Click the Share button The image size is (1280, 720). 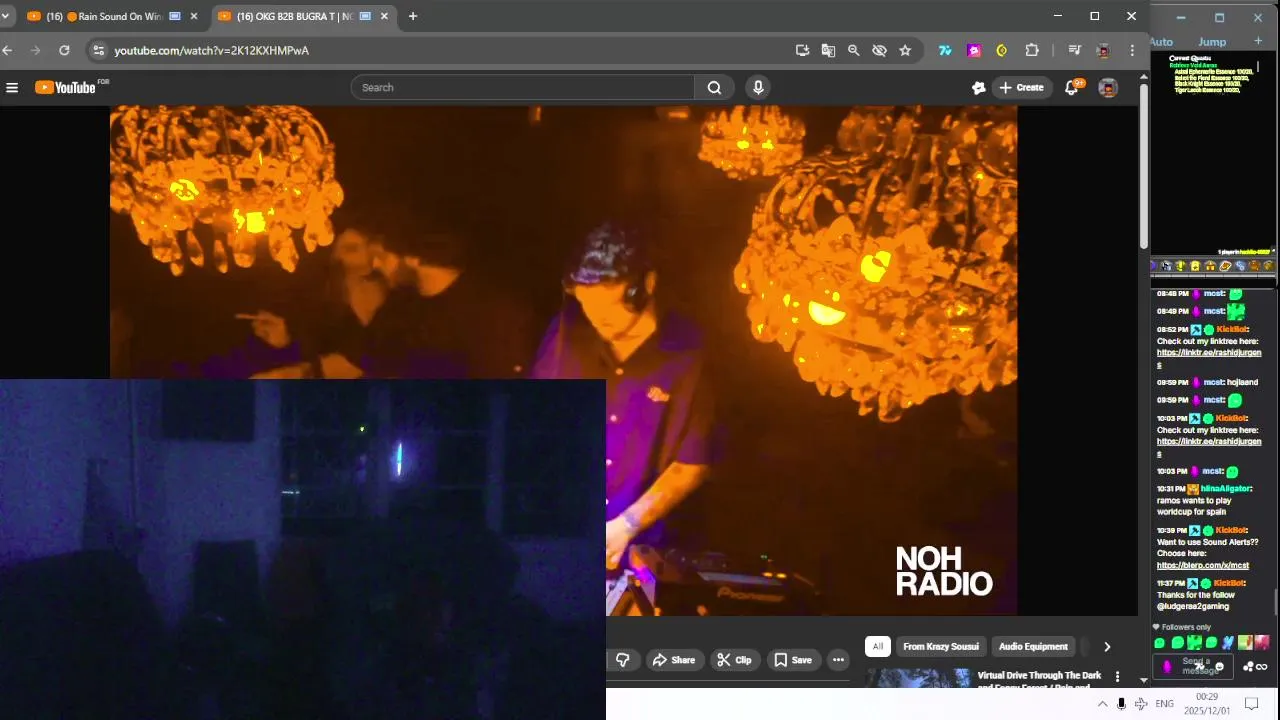pos(673,660)
